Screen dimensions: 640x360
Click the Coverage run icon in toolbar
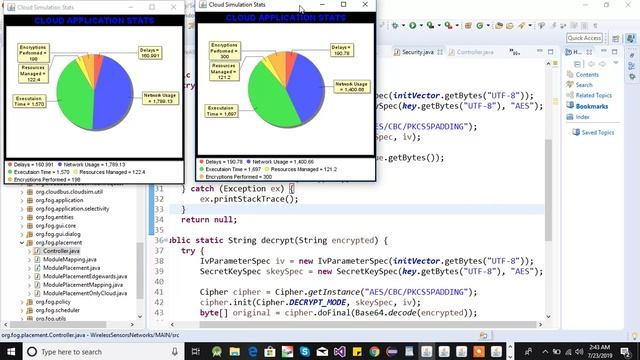[x=430, y=25]
